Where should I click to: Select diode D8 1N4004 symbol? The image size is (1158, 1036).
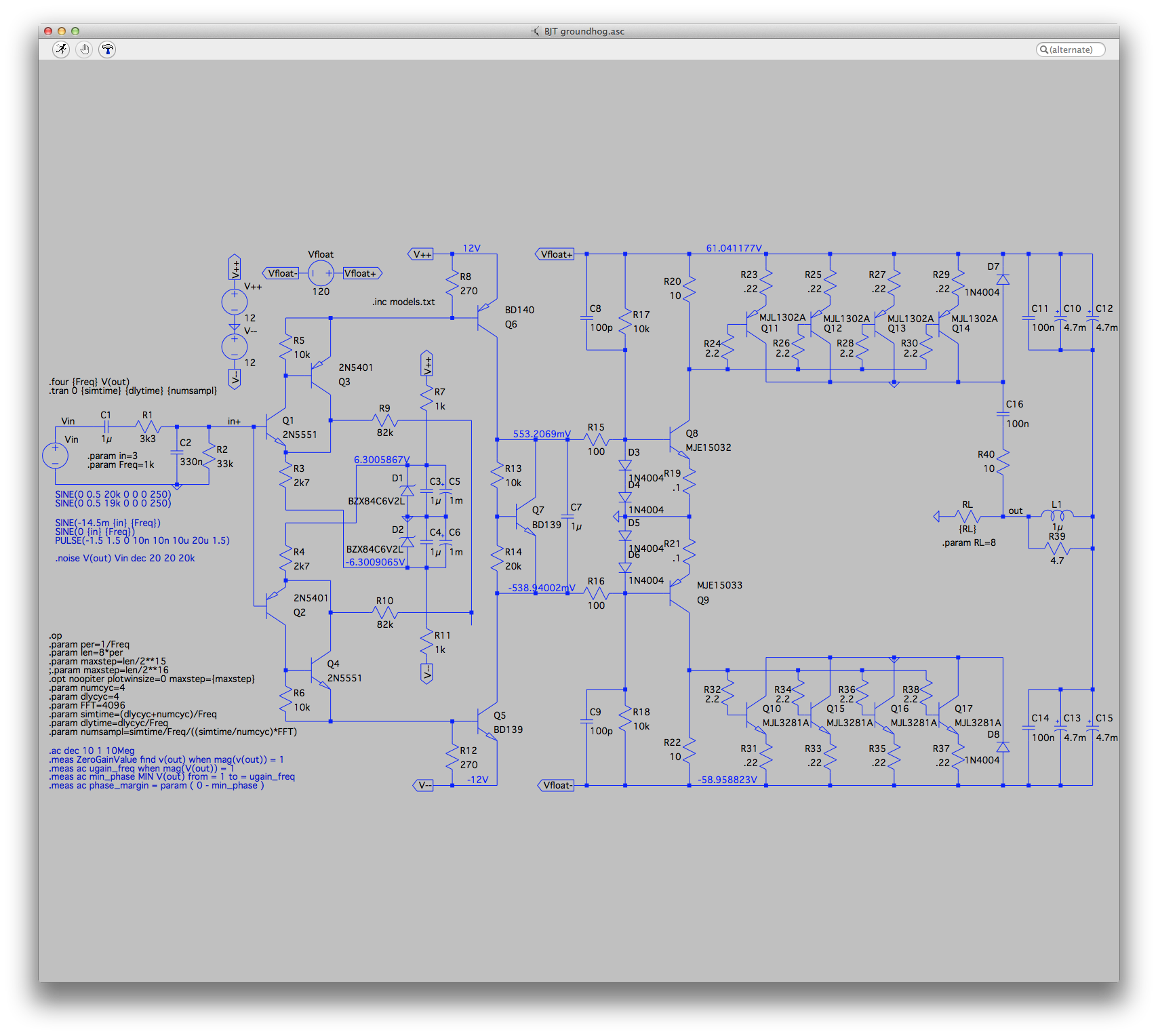[x=1003, y=746]
